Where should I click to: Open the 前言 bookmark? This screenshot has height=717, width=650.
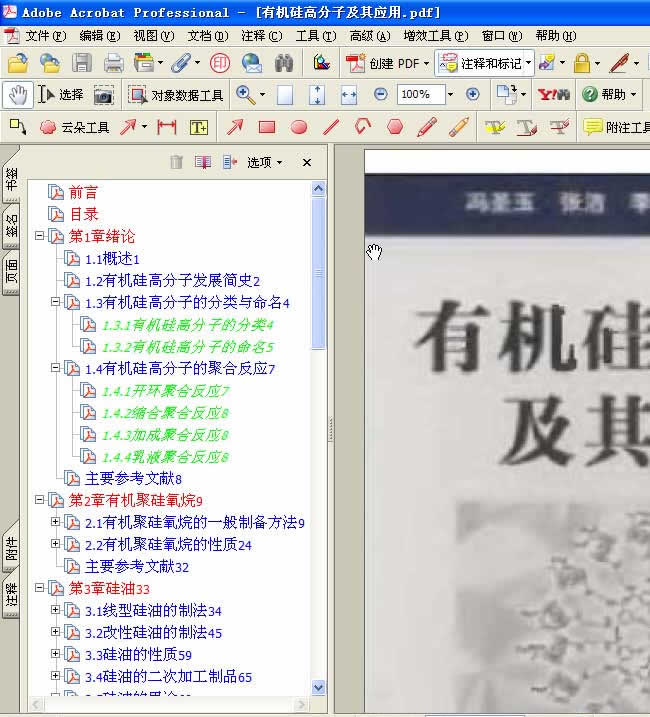pyautogui.click(x=83, y=192)
